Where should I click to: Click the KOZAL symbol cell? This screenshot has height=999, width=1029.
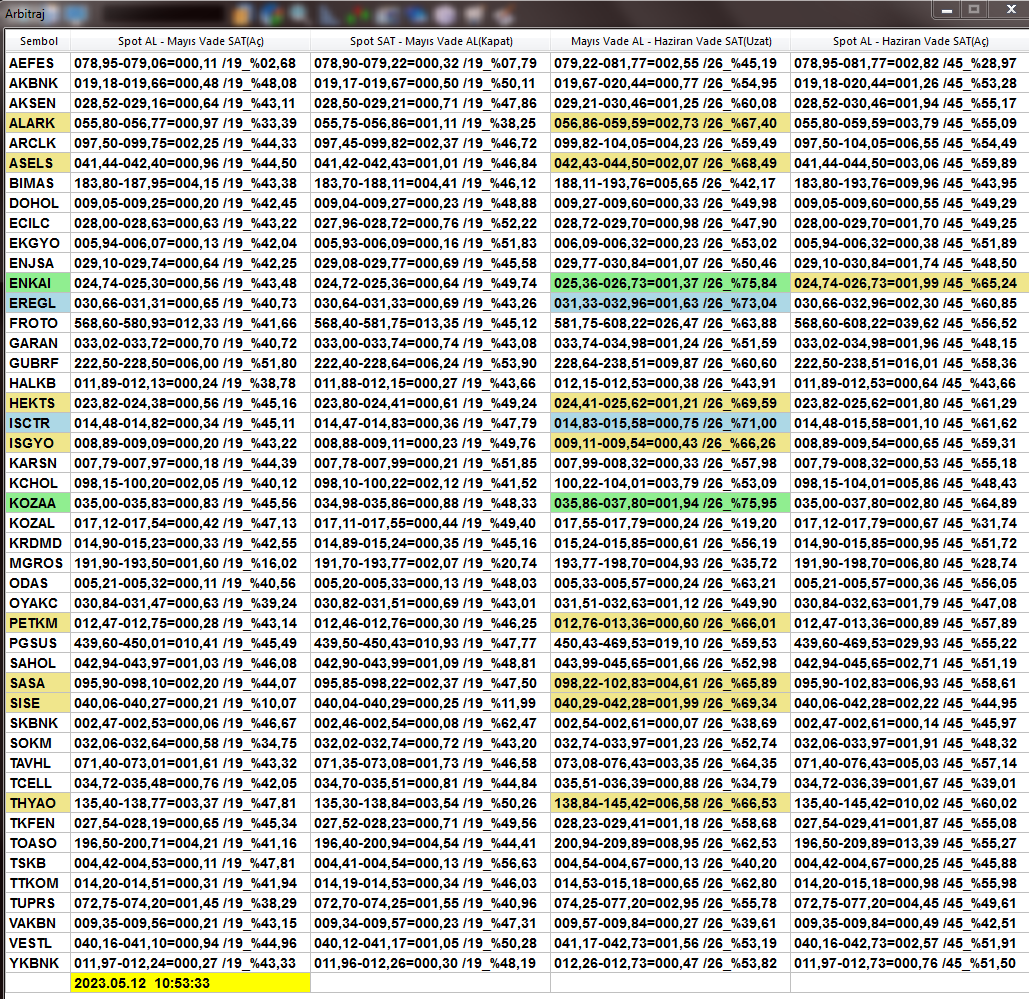coord(38,524)
